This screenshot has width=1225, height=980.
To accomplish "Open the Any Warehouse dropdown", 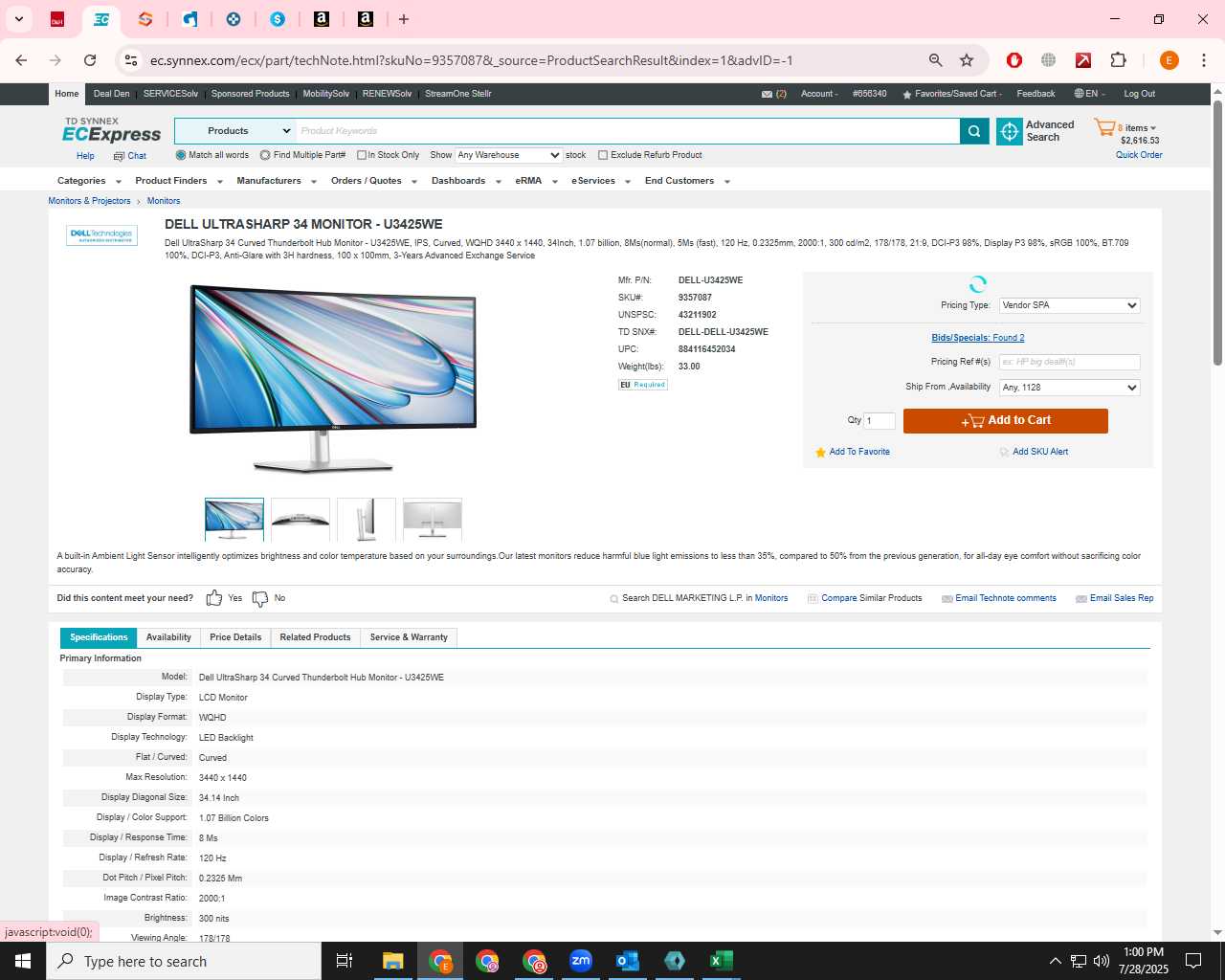I will coord(508,155).
